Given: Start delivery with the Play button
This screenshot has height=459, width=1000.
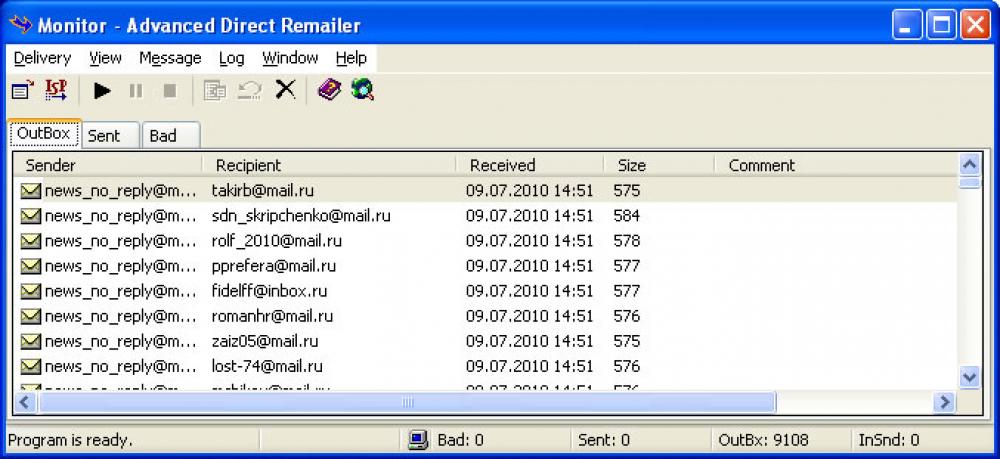Looking at the screenshot, I should click(x=102, y=91).
